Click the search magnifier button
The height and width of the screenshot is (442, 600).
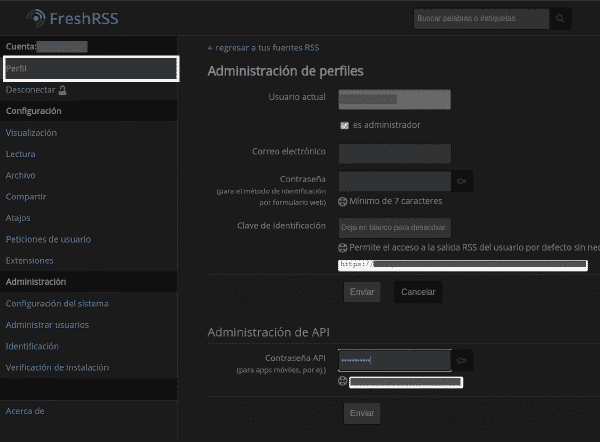560,18
